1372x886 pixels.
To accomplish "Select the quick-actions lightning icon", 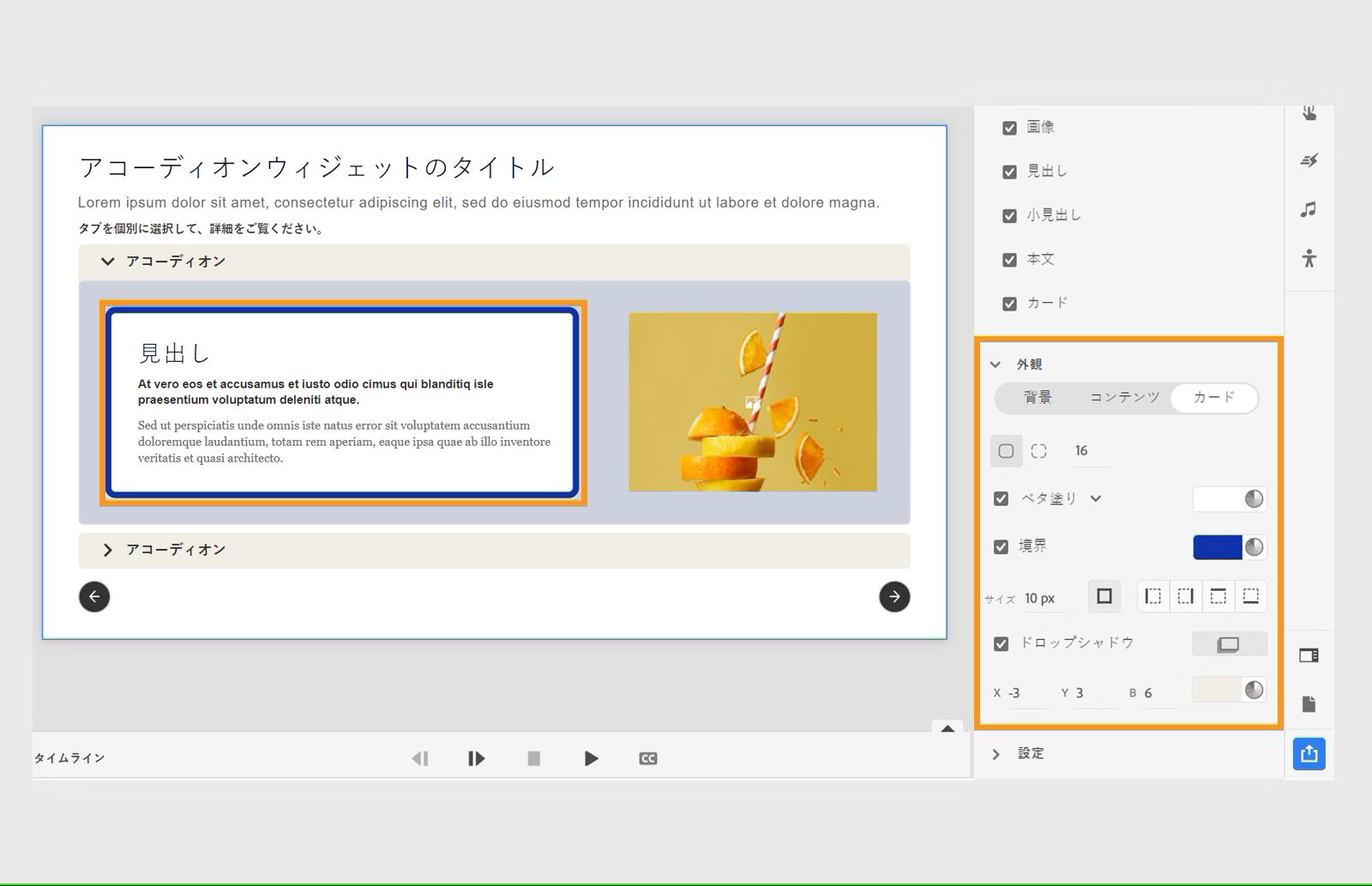I will (x=1309, y=160).
